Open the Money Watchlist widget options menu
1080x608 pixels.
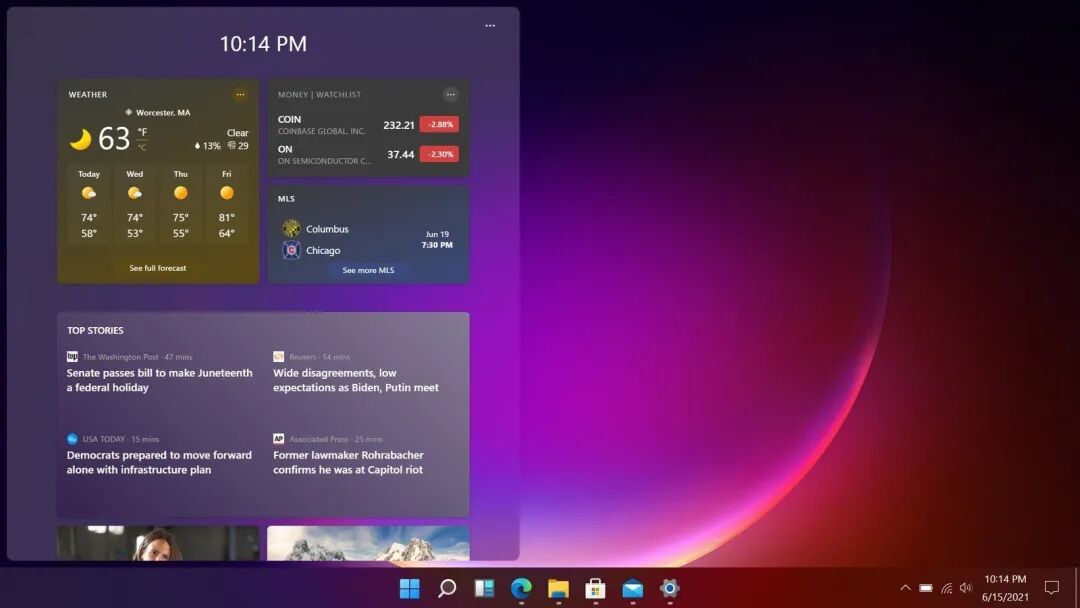pos(450,94)
